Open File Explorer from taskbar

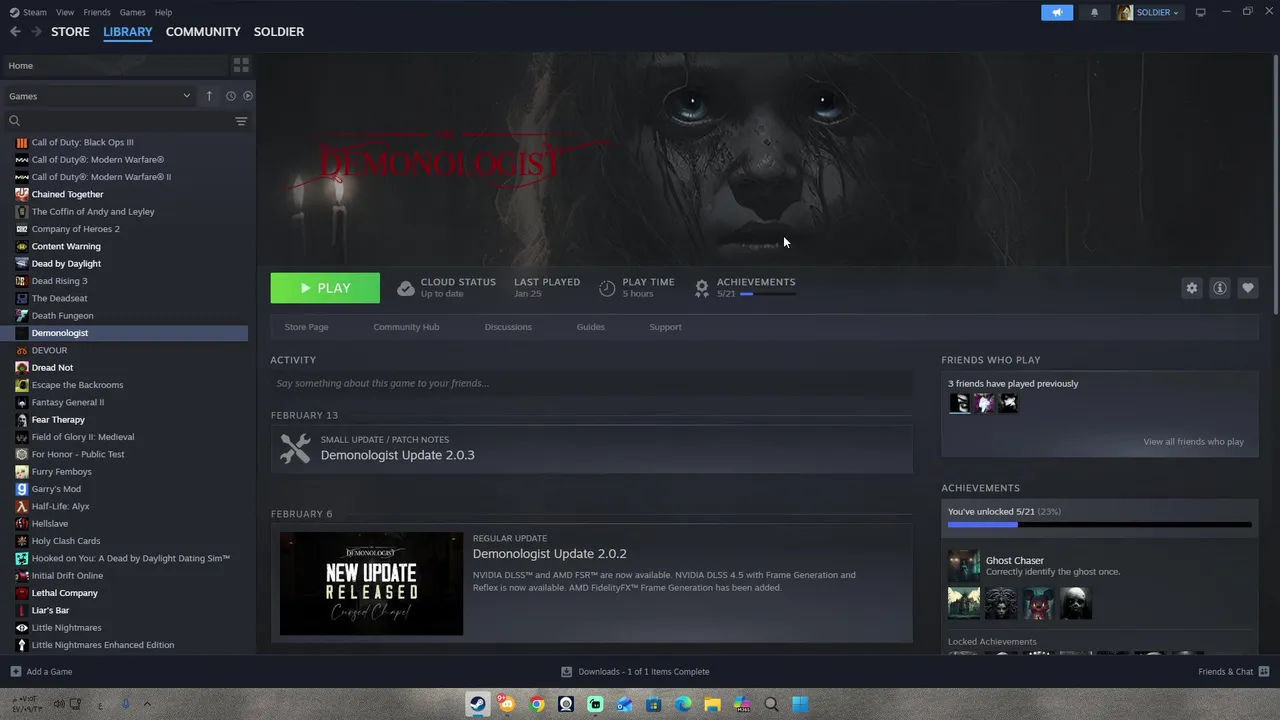click(712, 704)
